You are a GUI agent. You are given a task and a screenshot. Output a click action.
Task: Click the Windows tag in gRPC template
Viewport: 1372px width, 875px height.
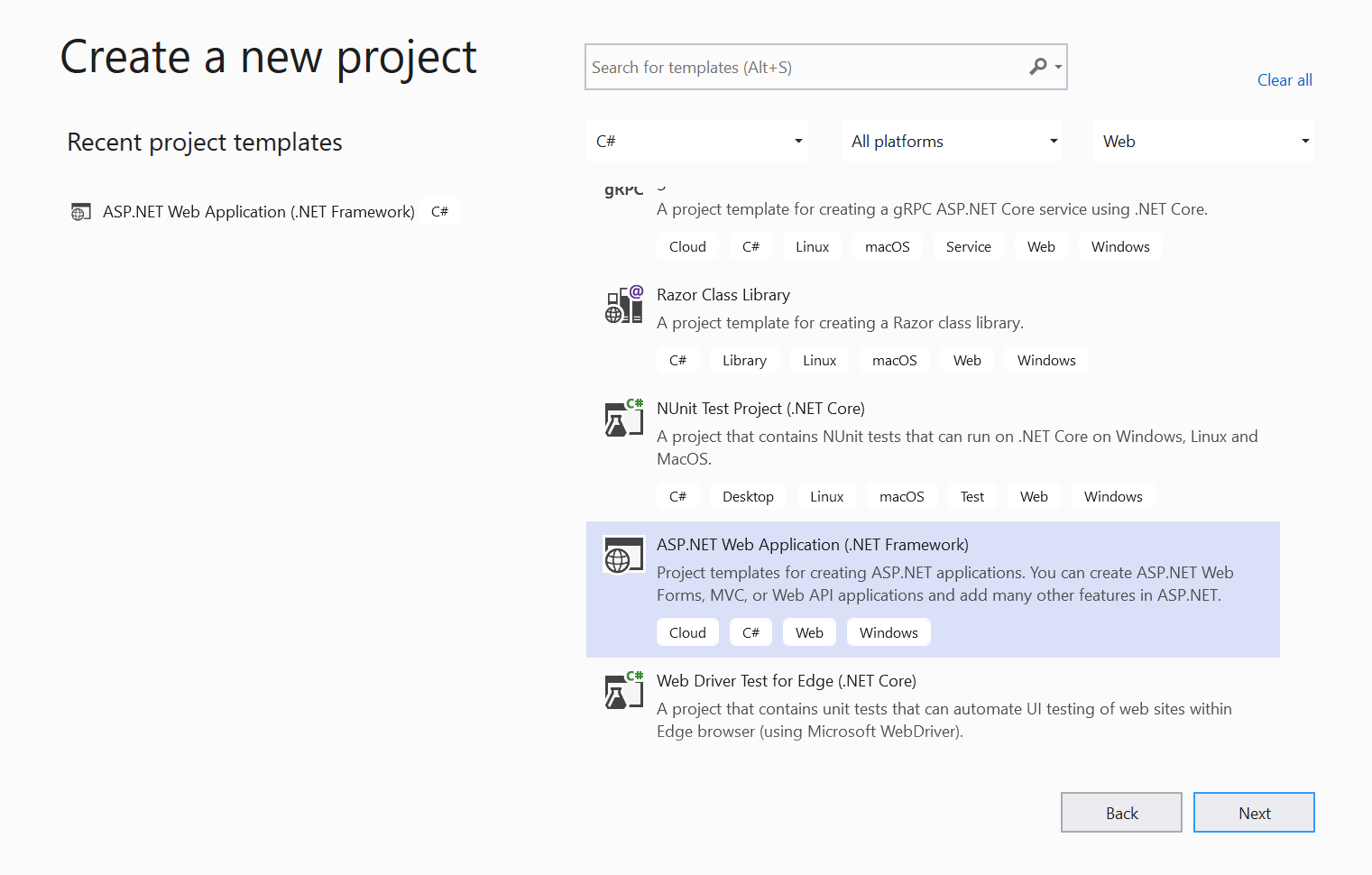[x=1120, y=247]
